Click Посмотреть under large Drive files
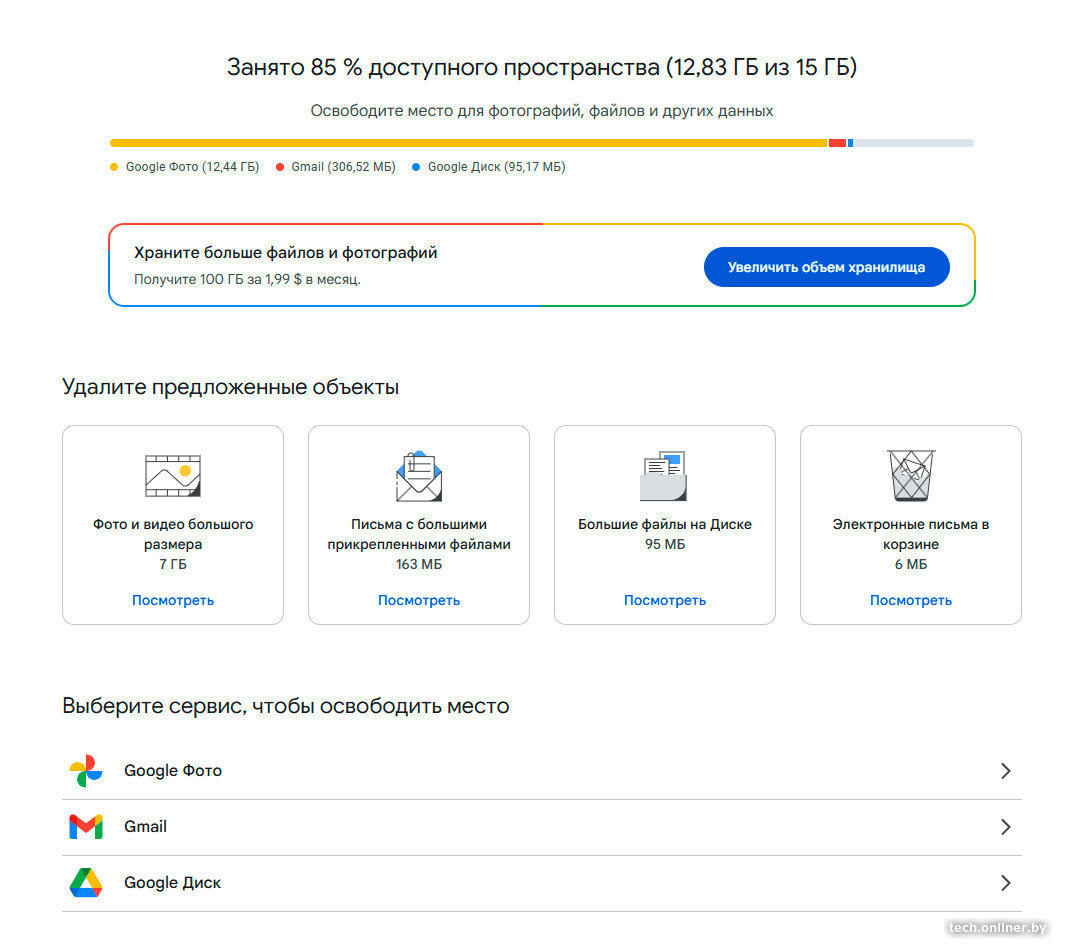Image resolution: width=1067 pixels, height=949 pixels. tap(665, 600)
